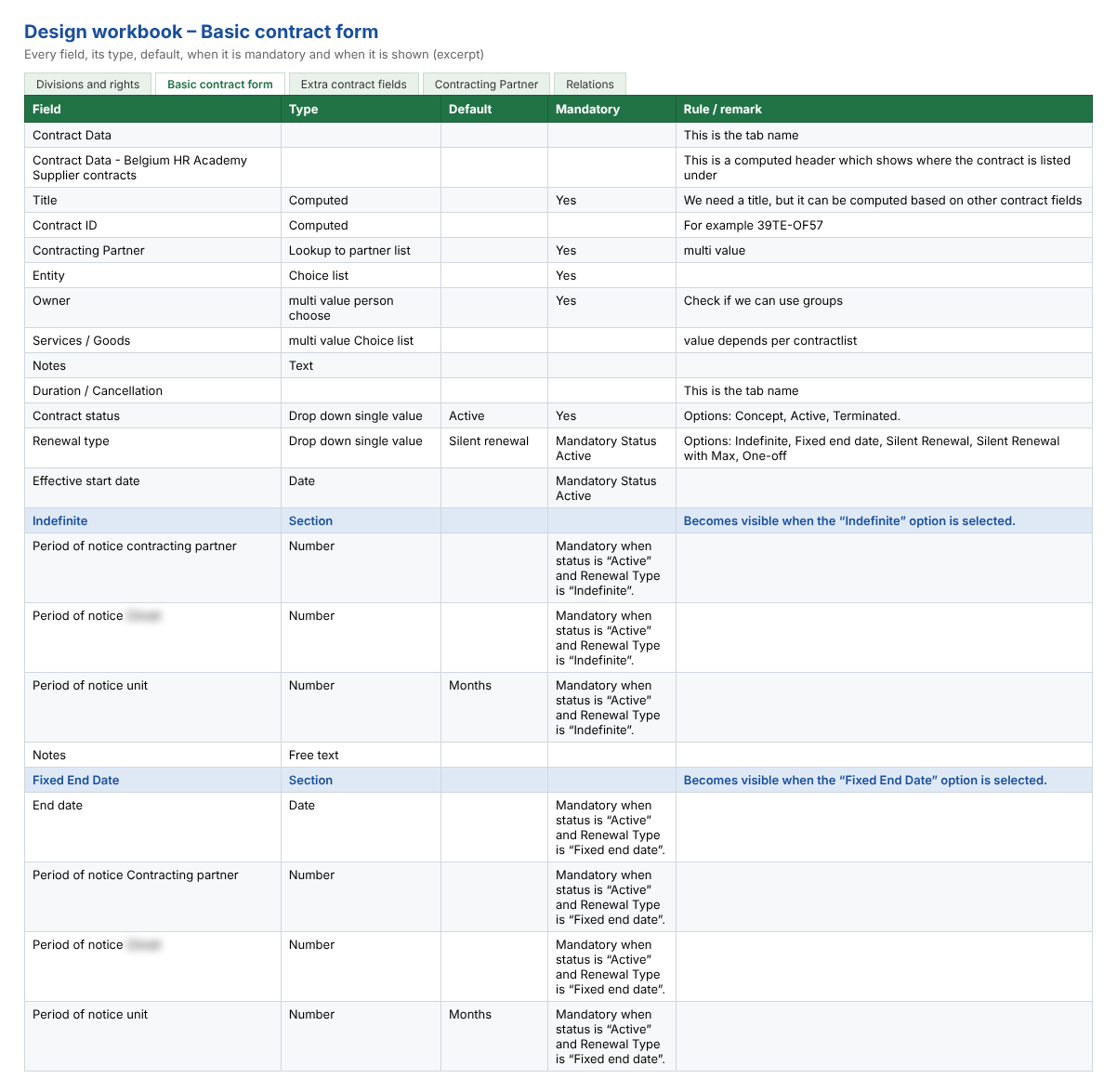Select the Contract status field cell

152,415
